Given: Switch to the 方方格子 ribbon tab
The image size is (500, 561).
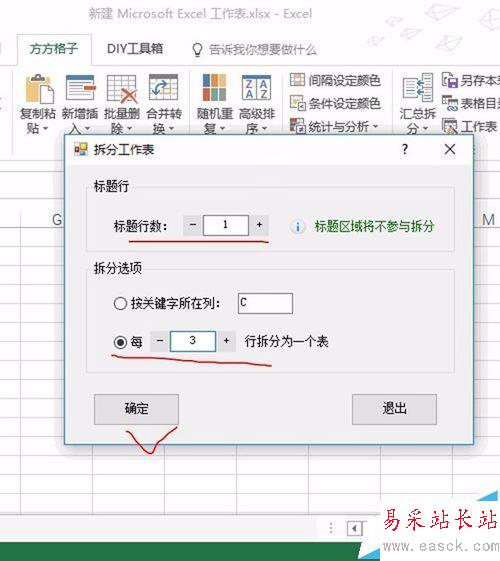Looking at the screenshot, I should [54, 49].
